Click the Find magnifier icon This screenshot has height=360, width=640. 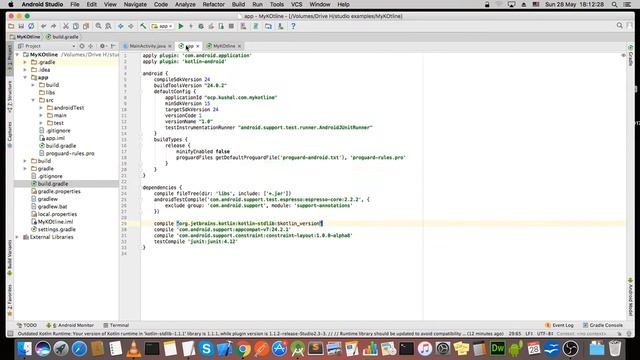pos(98,26)
